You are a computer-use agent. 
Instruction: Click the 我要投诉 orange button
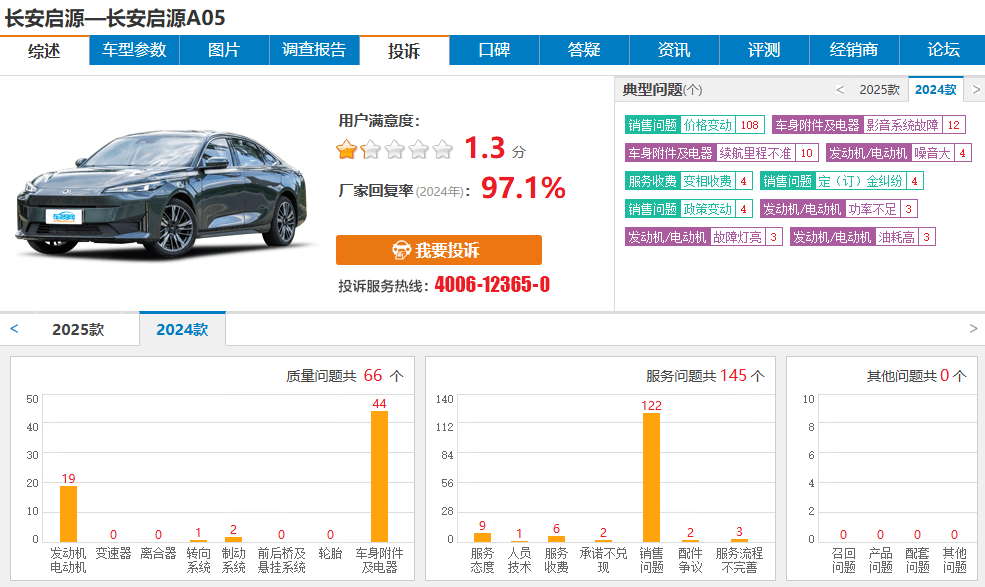coord(438,250)
